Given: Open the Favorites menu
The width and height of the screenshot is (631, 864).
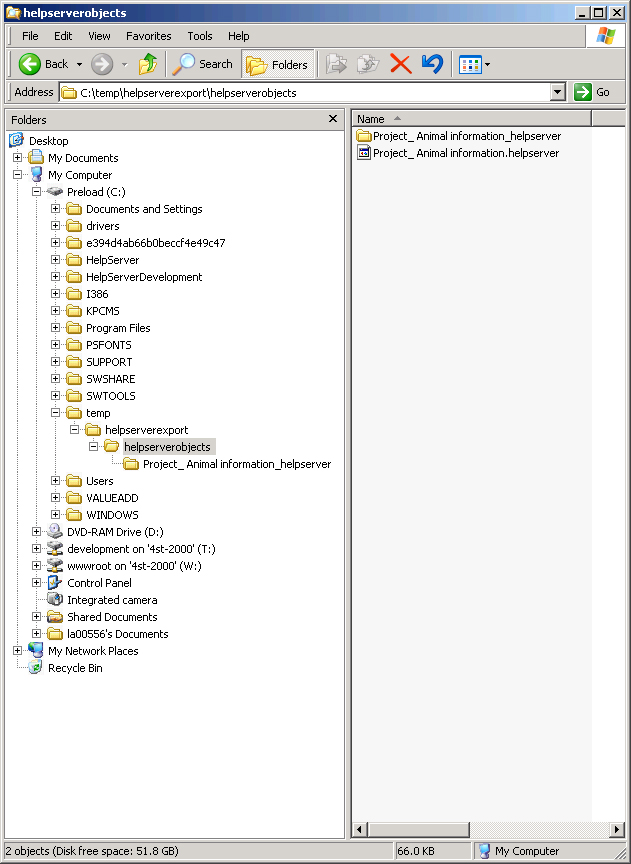Looking at the screenshot, I should click(x=148, y=36).
